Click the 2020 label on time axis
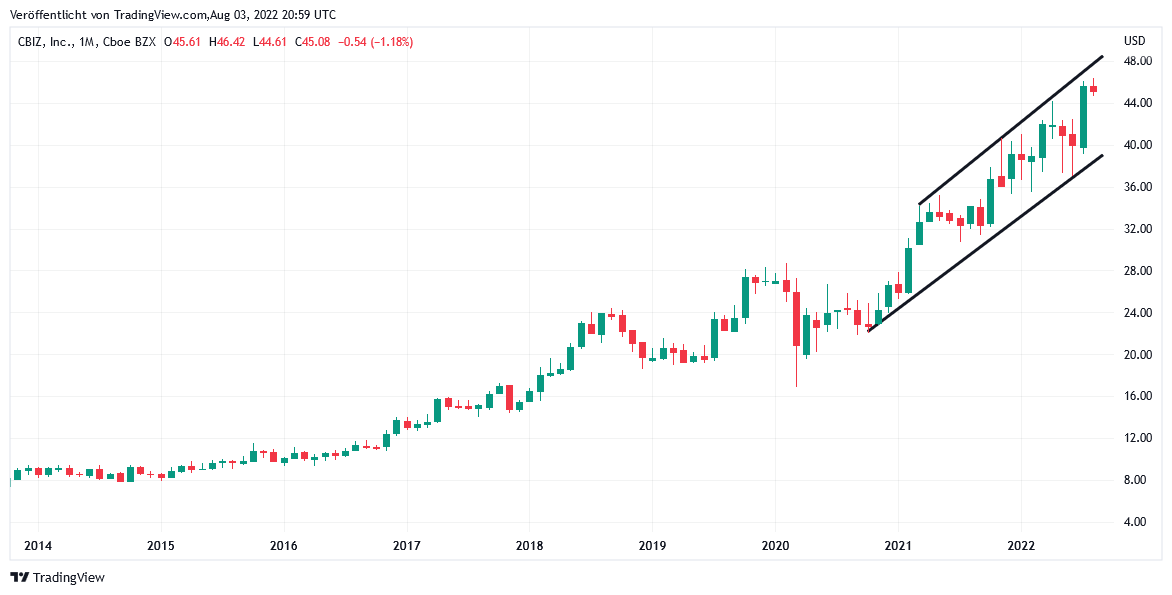Image resolution: width=1172 pixels, height=595 pixels. [x=775, y=546]
